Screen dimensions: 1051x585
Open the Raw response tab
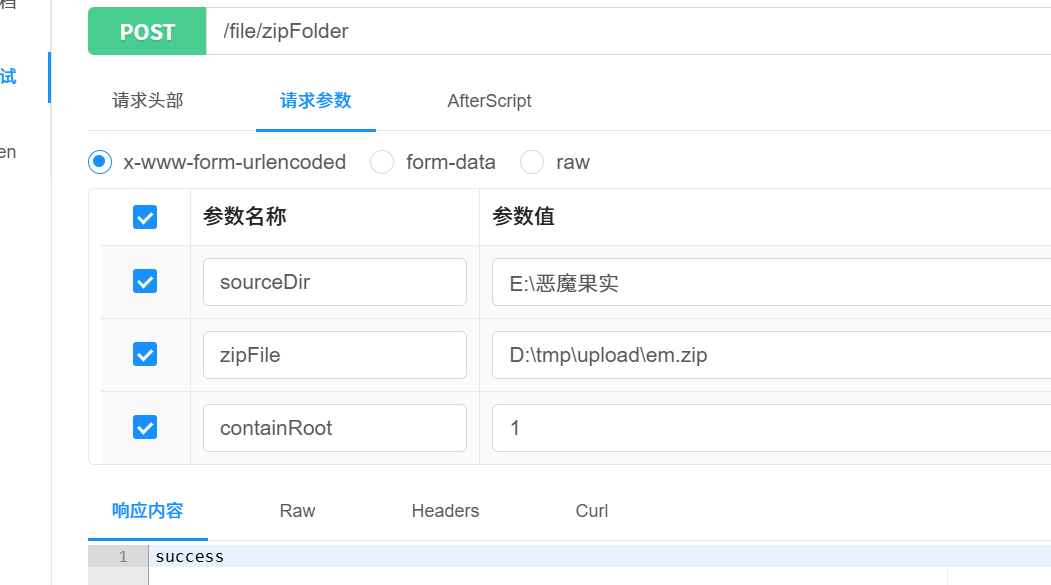point(297,511)
